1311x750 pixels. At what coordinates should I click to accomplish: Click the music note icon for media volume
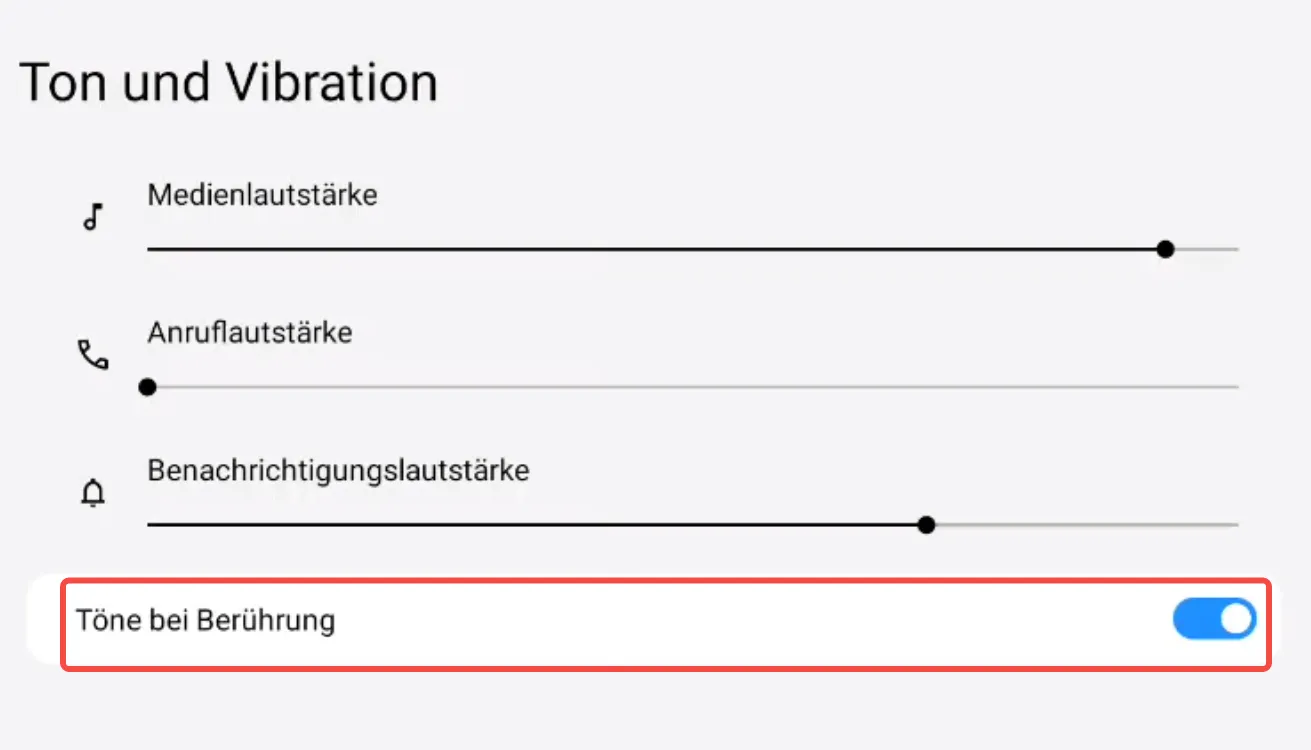point(93,217)
